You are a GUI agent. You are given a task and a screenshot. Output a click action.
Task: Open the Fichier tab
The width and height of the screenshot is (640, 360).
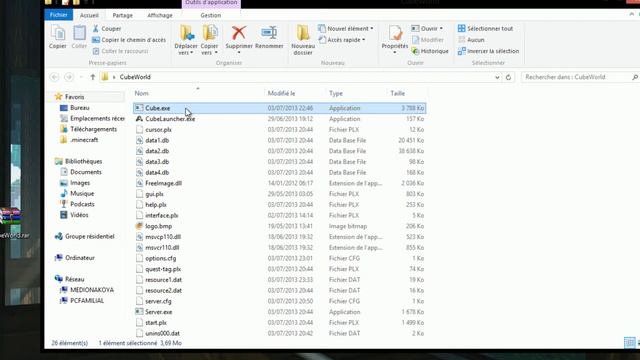pyautogui.click(x=58, y=15)
